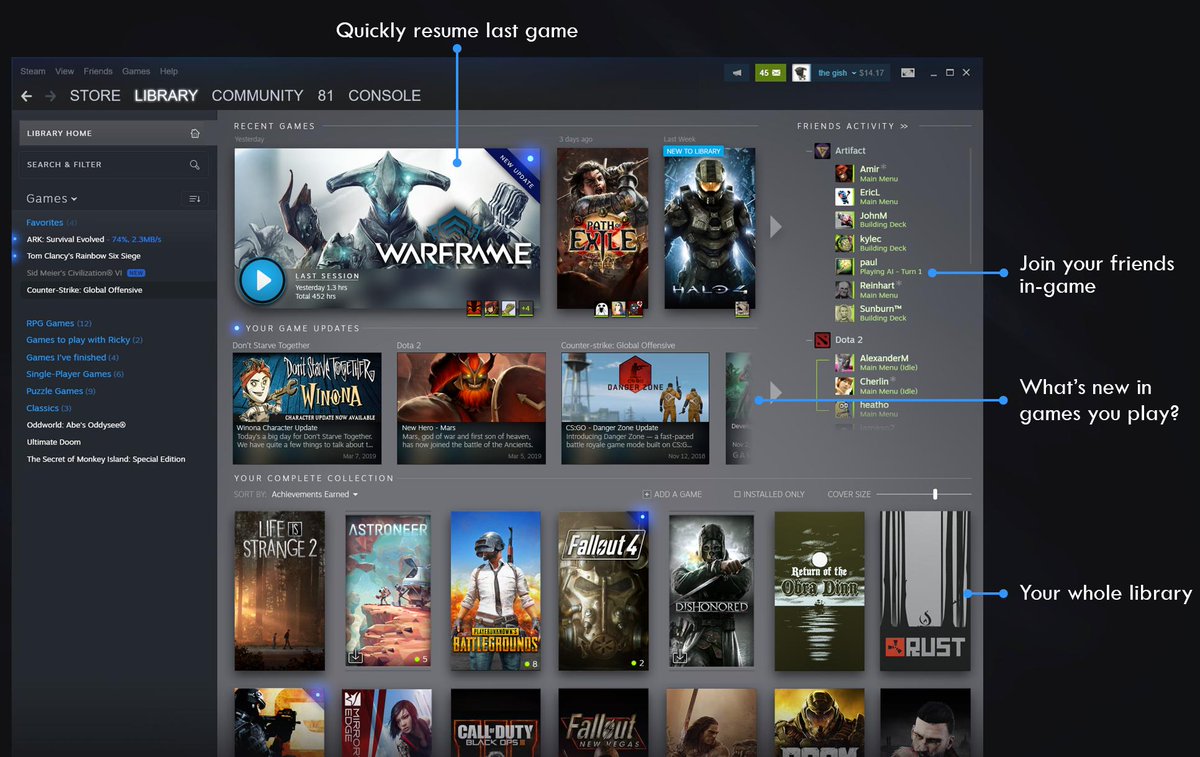Open the Steam menu
Screen dimensions: 1200x757
click(x=33, y=72)
